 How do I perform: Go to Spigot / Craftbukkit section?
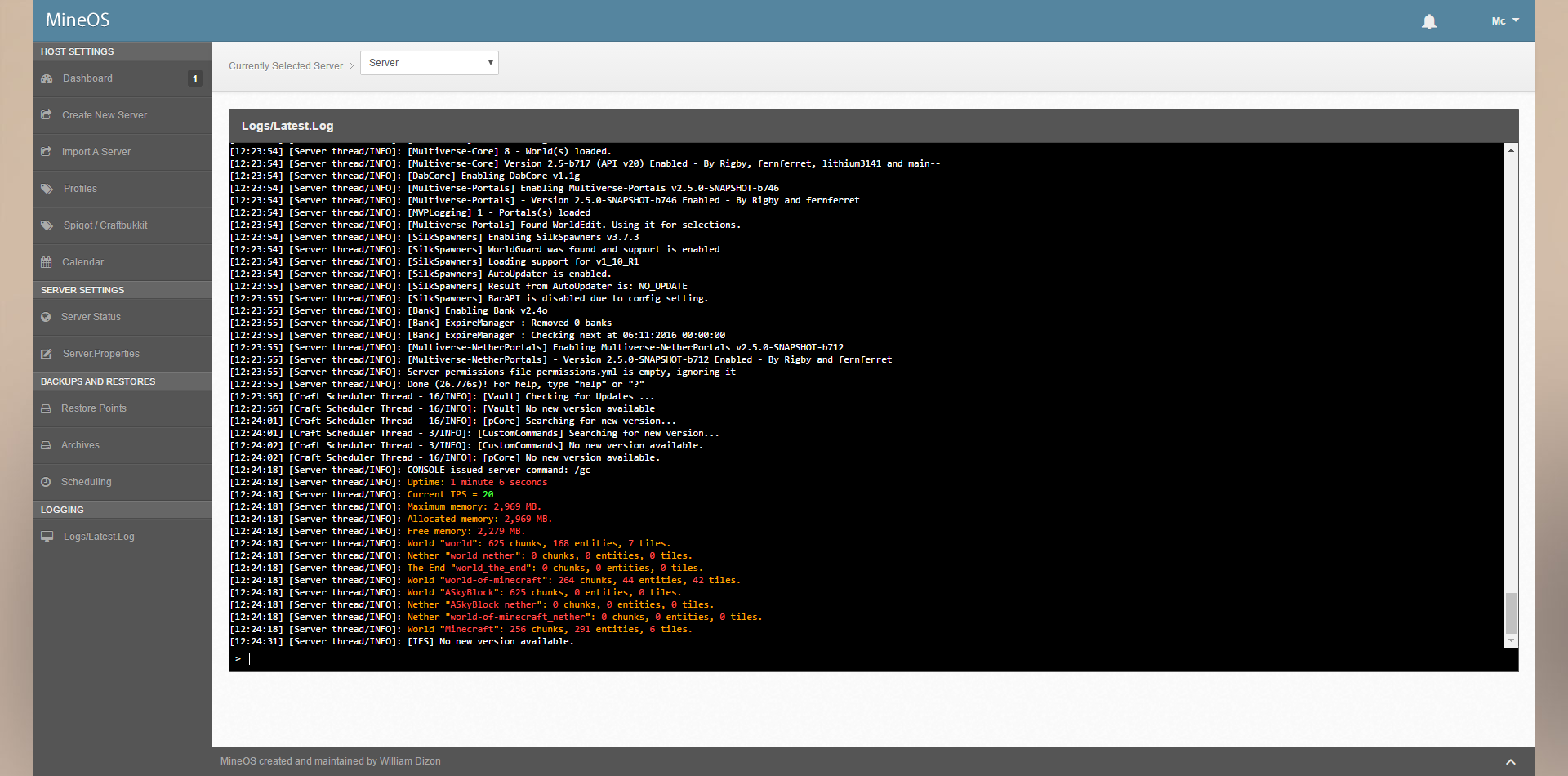[105, 225]
